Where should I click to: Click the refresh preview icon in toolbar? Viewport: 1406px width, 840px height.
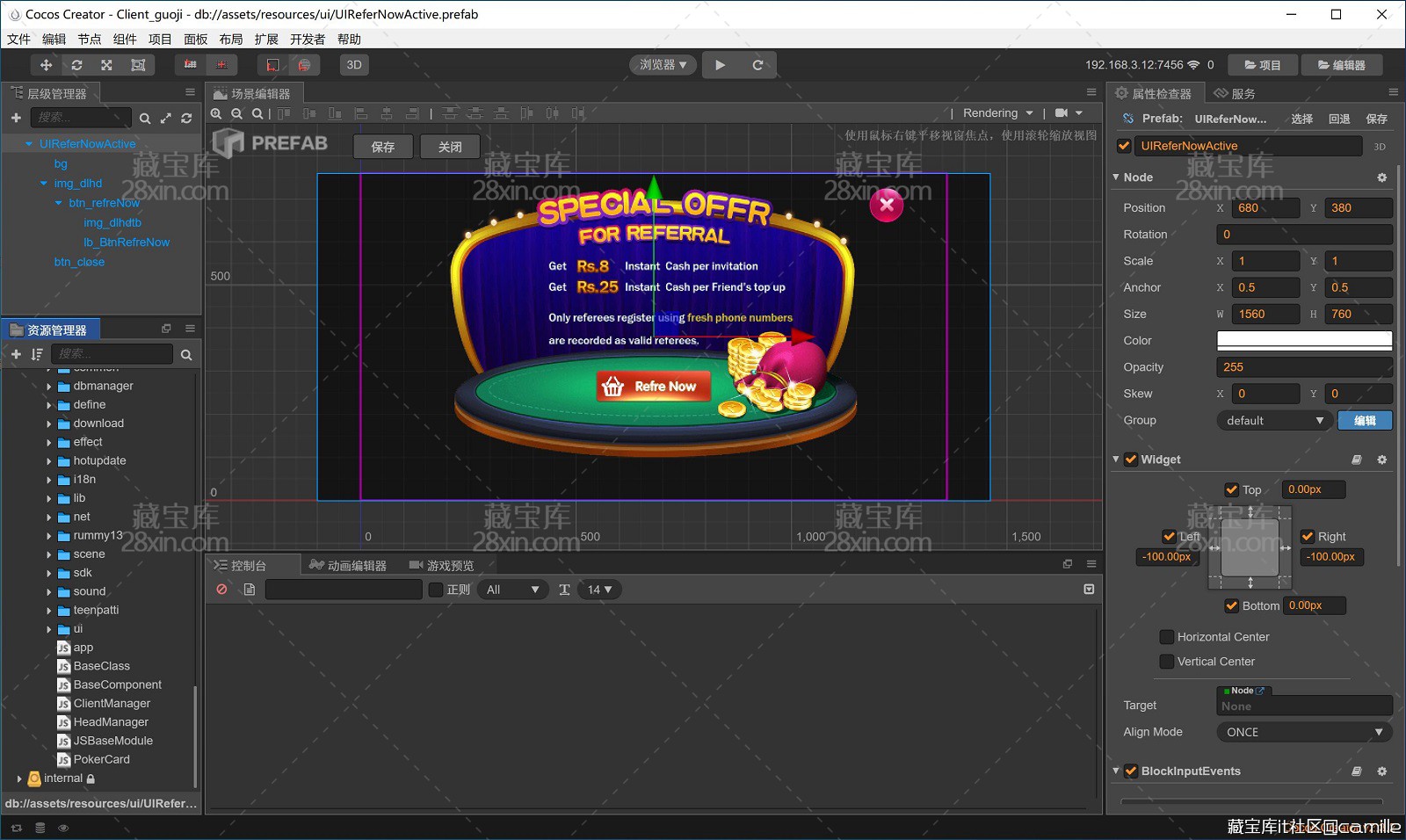pos(757,65)
